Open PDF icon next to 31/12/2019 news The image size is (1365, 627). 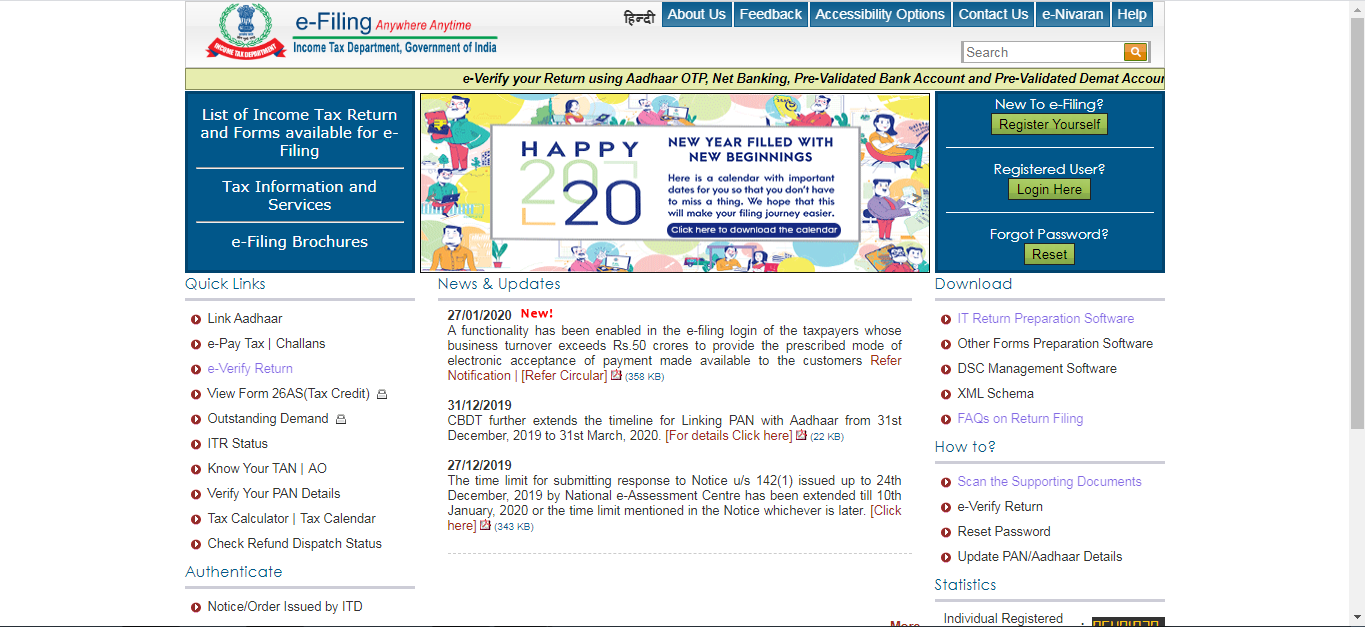801,435
